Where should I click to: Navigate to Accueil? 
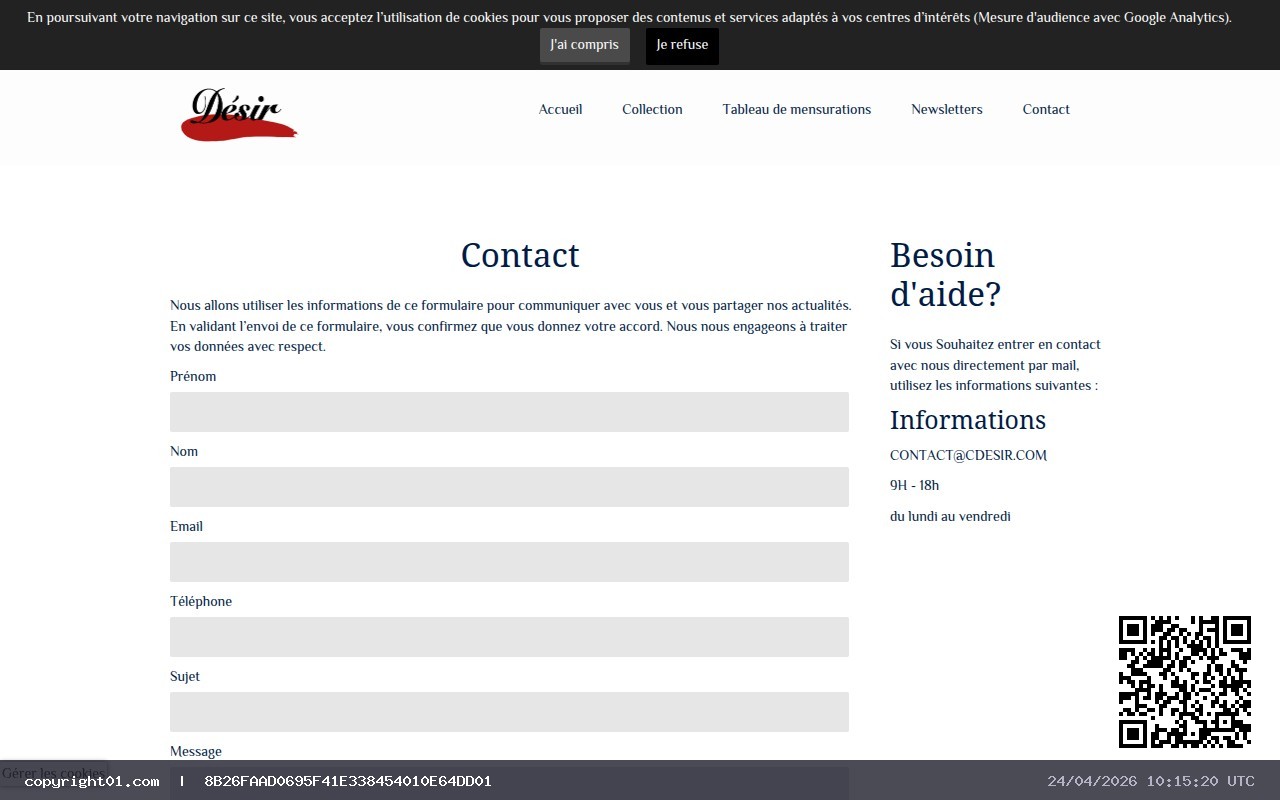pyautogui.click(x=560, y=109)
